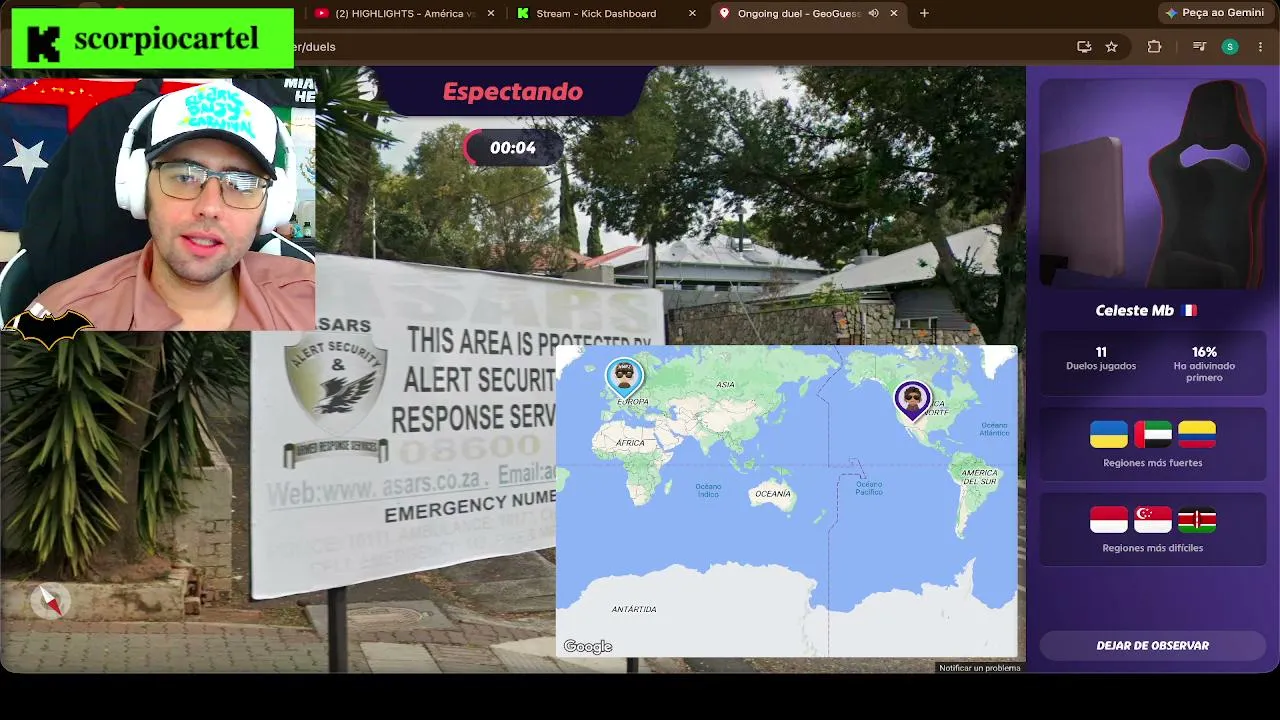Click the scorpiocartel Kick overlay banner
The height and width of the screenshot is (720, 1280).
coord(152,40)
